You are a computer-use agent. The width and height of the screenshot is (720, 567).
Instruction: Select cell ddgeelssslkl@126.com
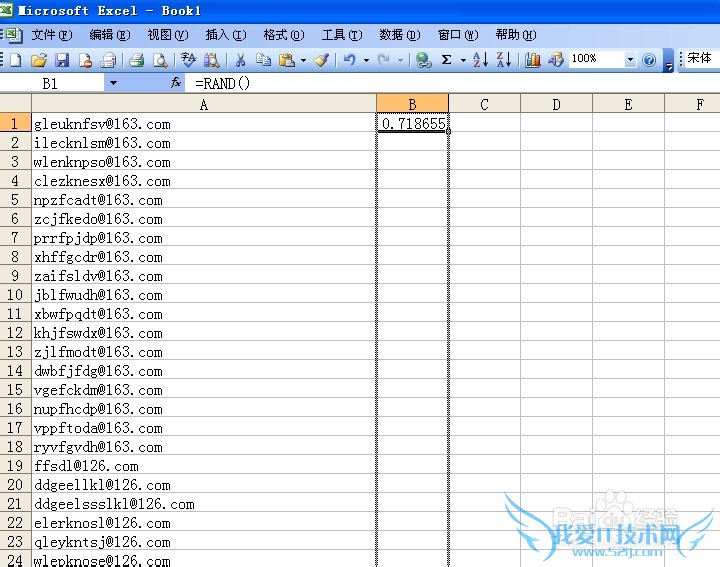tap(204, 504)
